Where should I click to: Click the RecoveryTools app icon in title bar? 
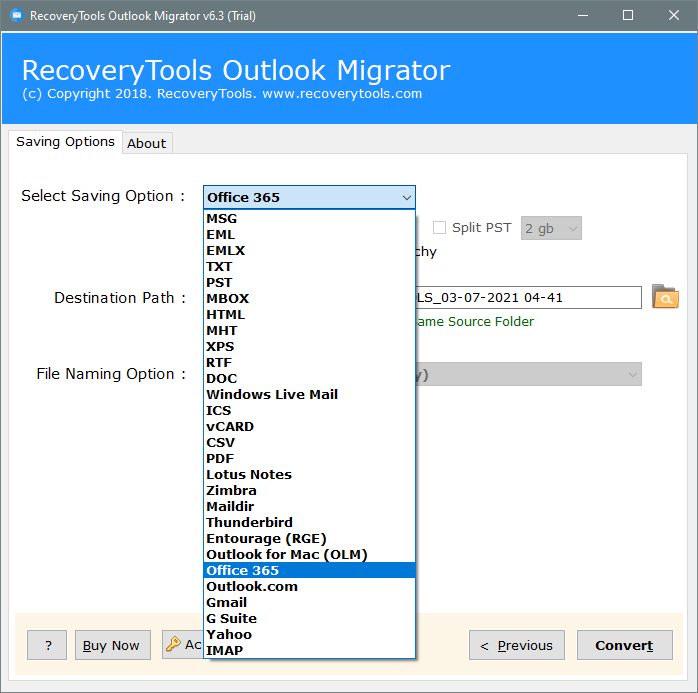(x=16, y=16)
